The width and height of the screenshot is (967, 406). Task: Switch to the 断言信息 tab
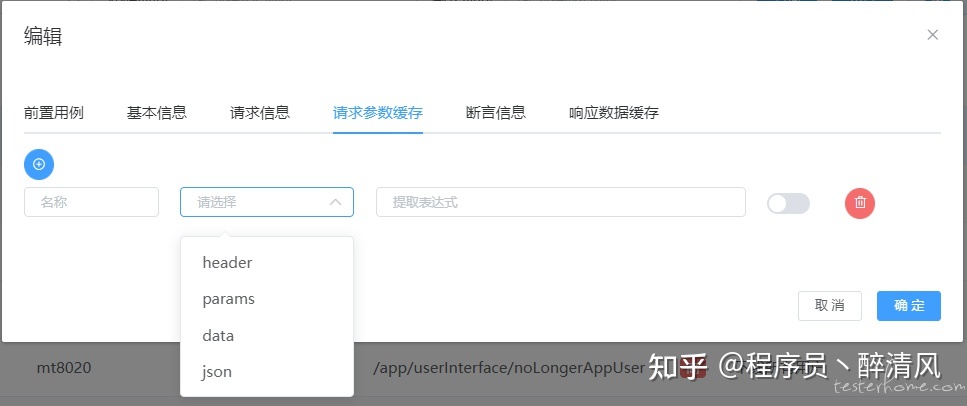[x=496, y=113]
